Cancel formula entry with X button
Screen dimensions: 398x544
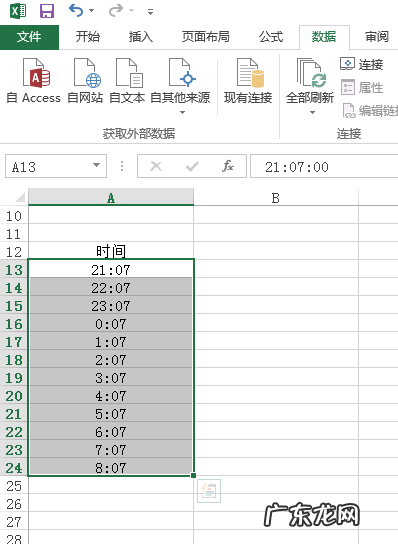[156, 167]
